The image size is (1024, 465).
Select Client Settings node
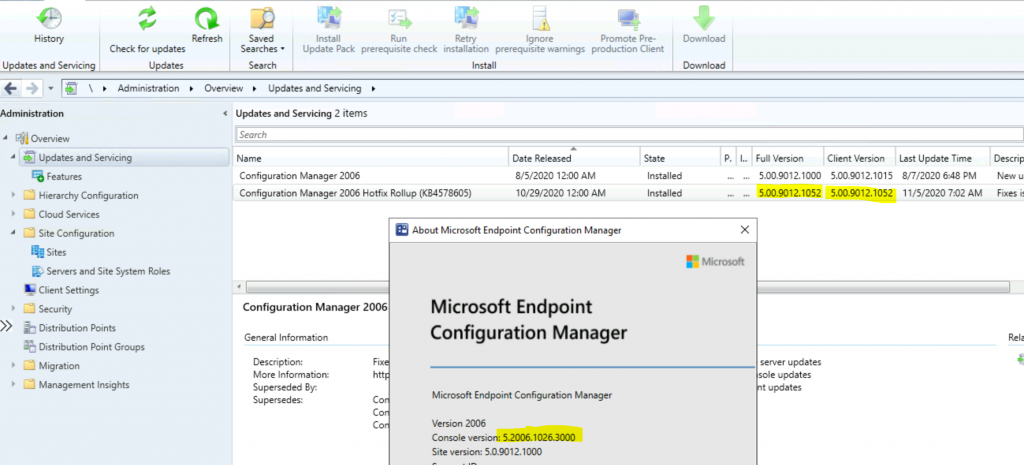[69, 290]
